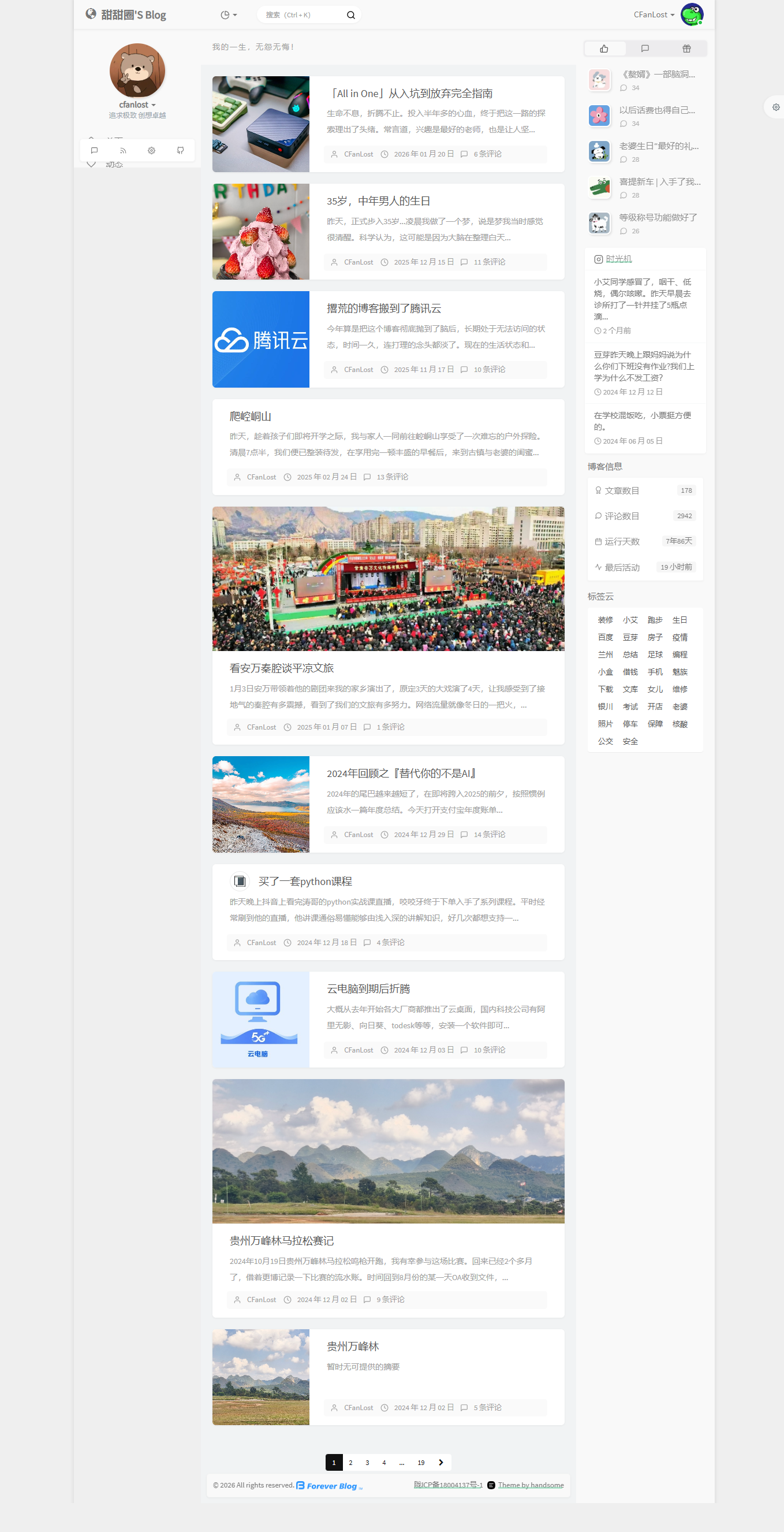
Task: Click the green dinosaur user avatar
Action: point(691,14)
